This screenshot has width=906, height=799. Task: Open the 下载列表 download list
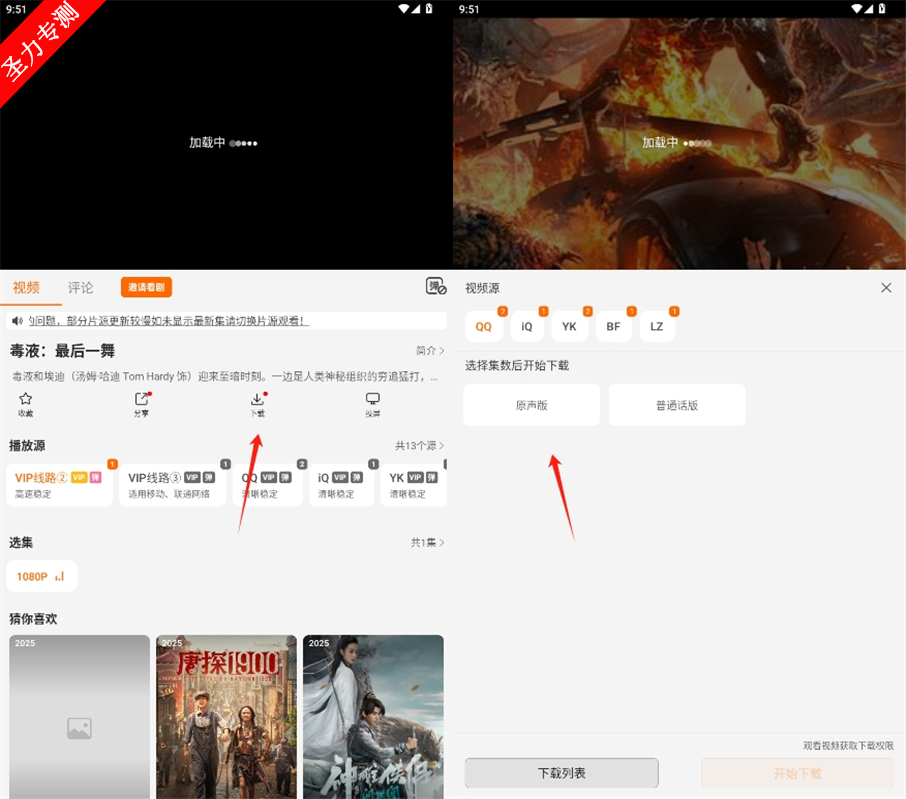562,773
